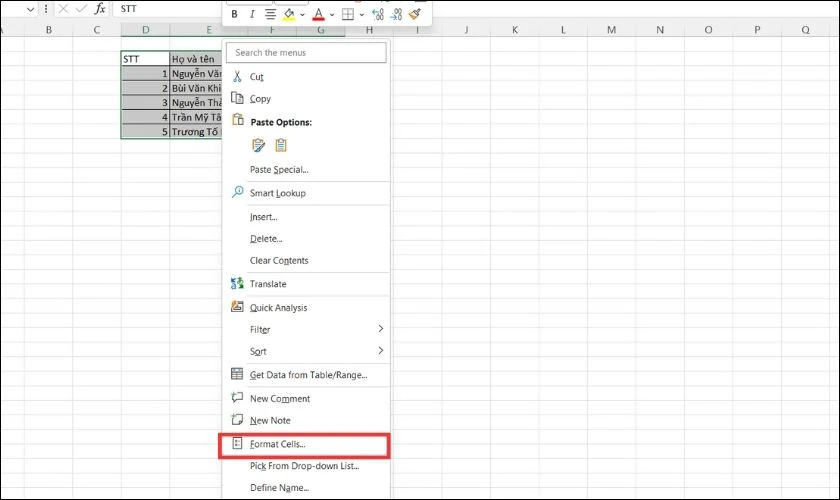This screenshot has height=500, width=840.
Task: Click the first Paste Options clipboard icon
Action: [258, 145]
